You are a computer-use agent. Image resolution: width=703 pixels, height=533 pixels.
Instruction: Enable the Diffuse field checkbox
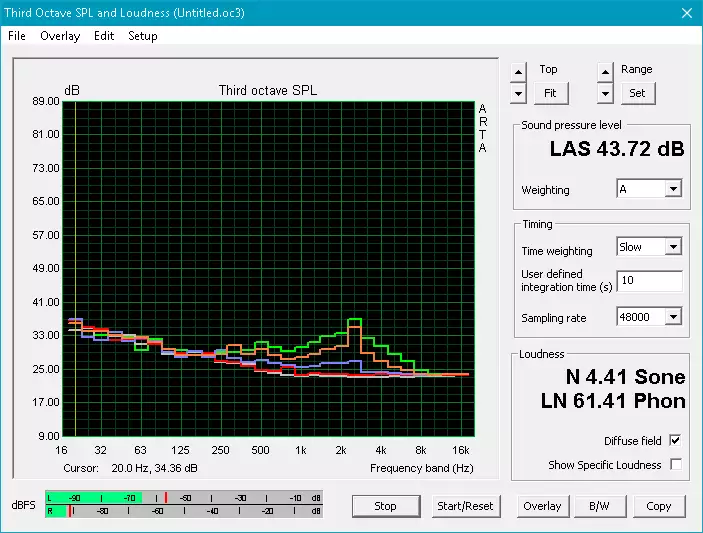click(675, 441)
